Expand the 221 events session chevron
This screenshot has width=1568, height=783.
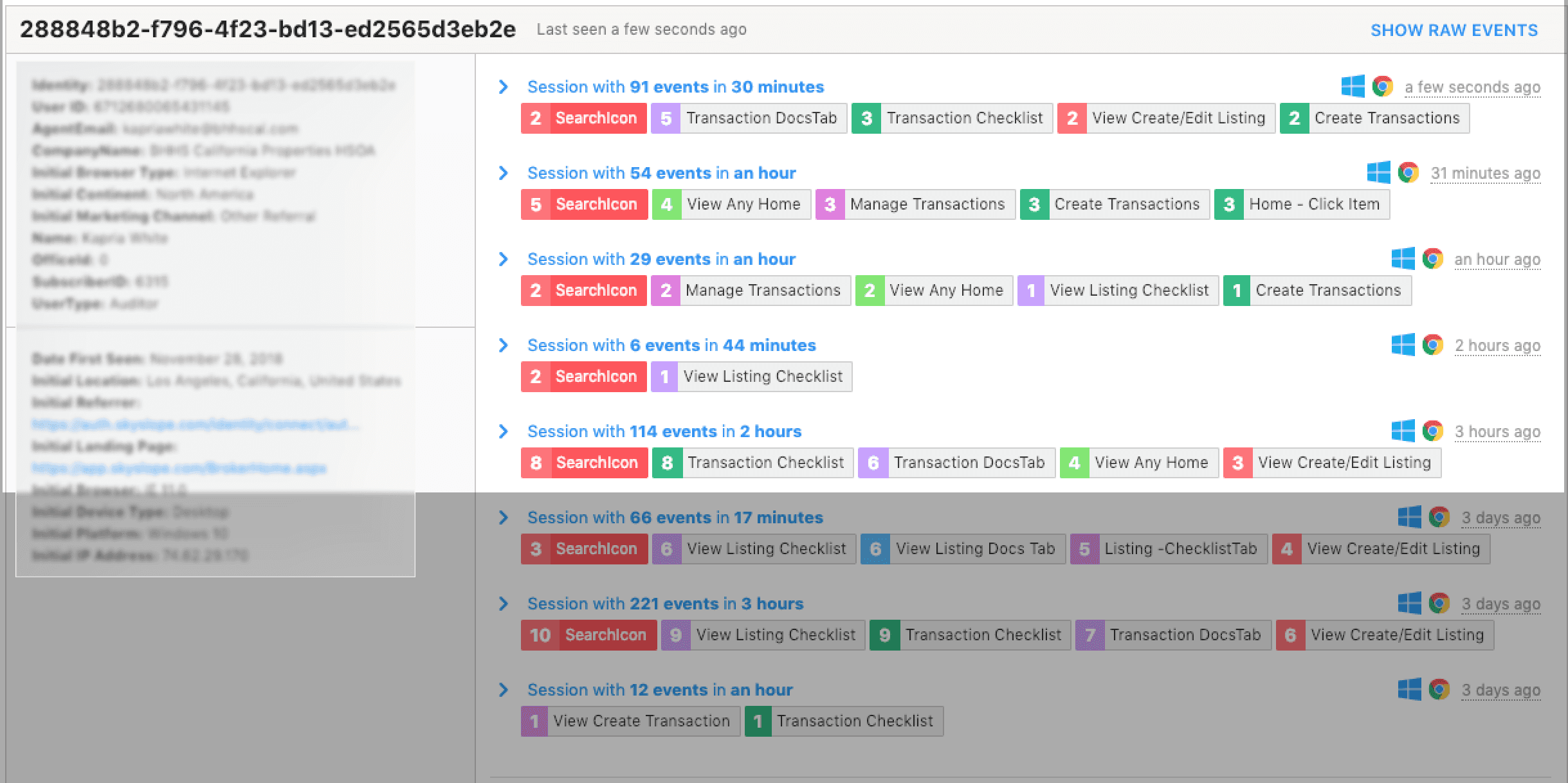click(504, 604)
